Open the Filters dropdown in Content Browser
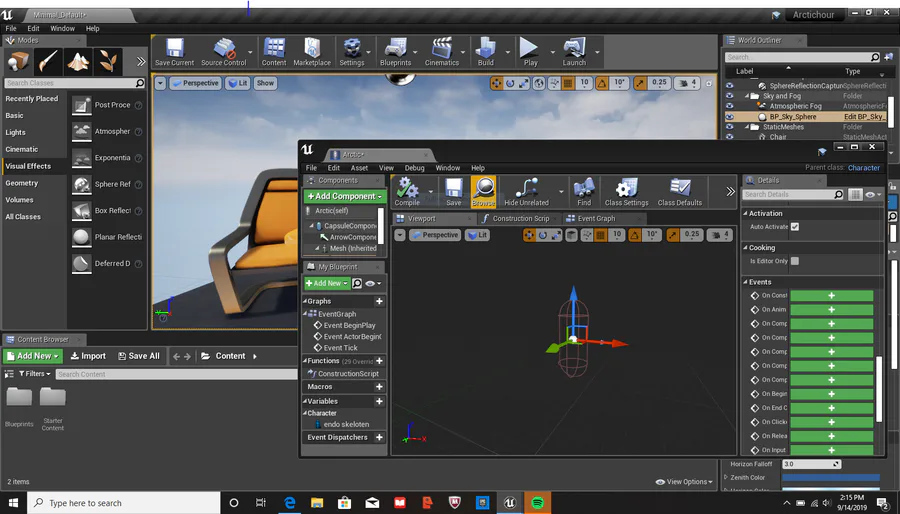 click(34, 373)
